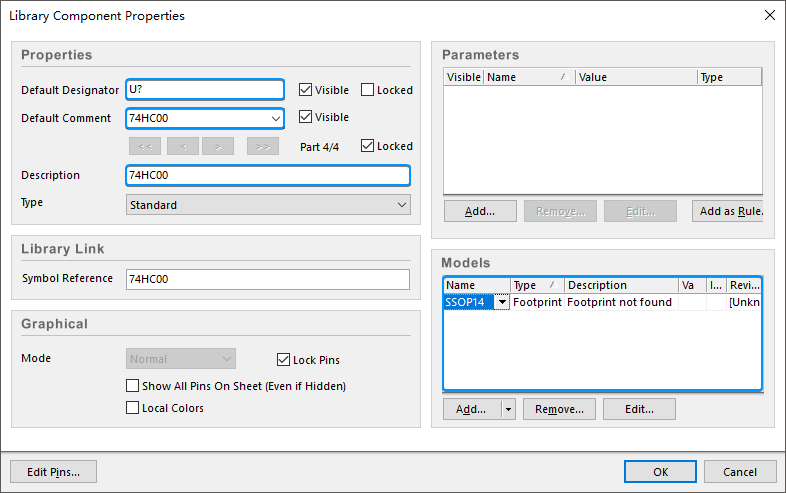This screenshot has height=493, width=786.
Task: Sort parameters by Visible column header
Action: [x=464, y=77]
